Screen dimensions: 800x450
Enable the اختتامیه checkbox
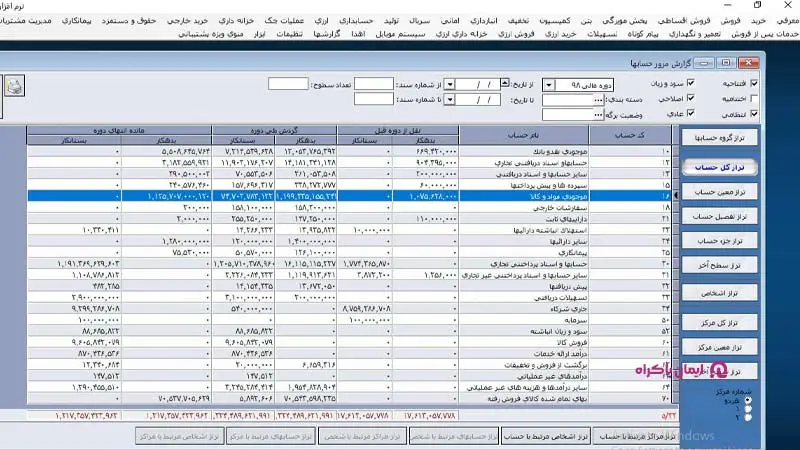(x=754, y=98)
